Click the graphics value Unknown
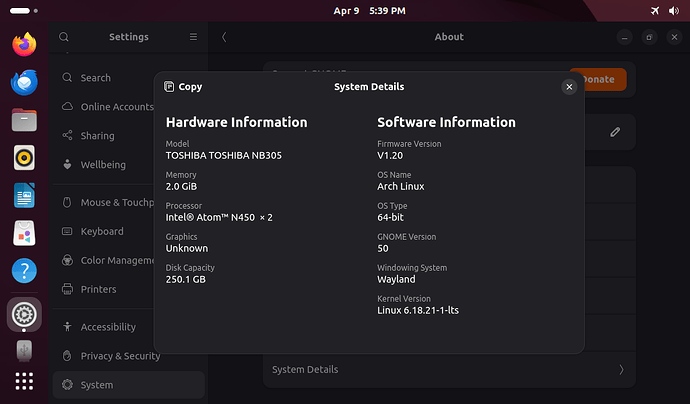Image resolution: width=690 pixels, height=404 pixels. (187, 248)
